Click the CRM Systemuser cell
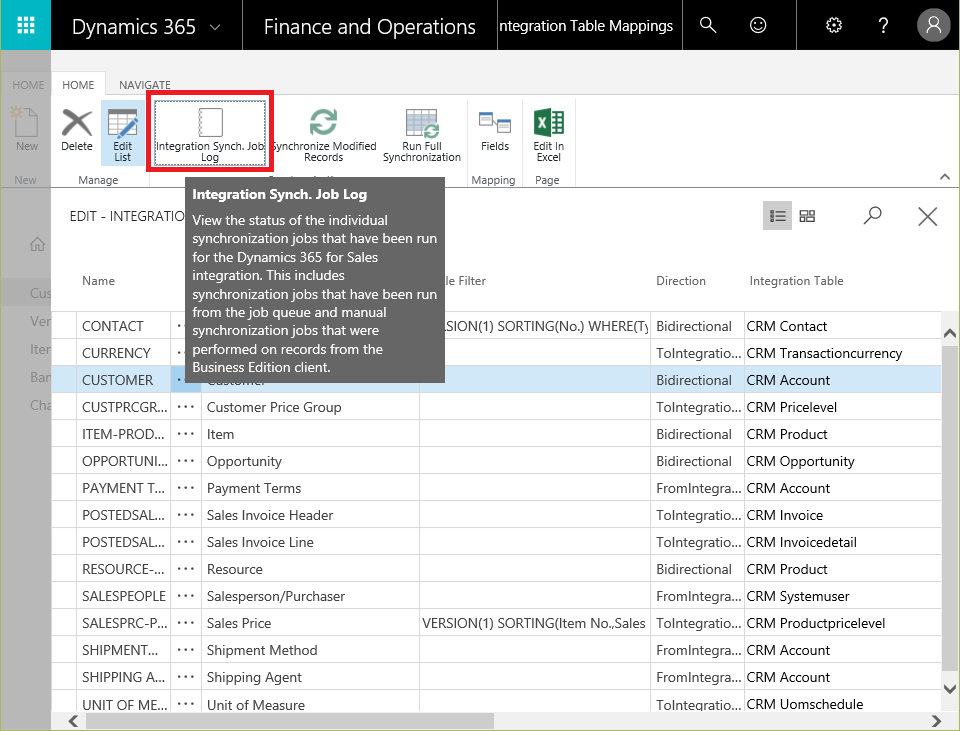 [x=842, y=596]
